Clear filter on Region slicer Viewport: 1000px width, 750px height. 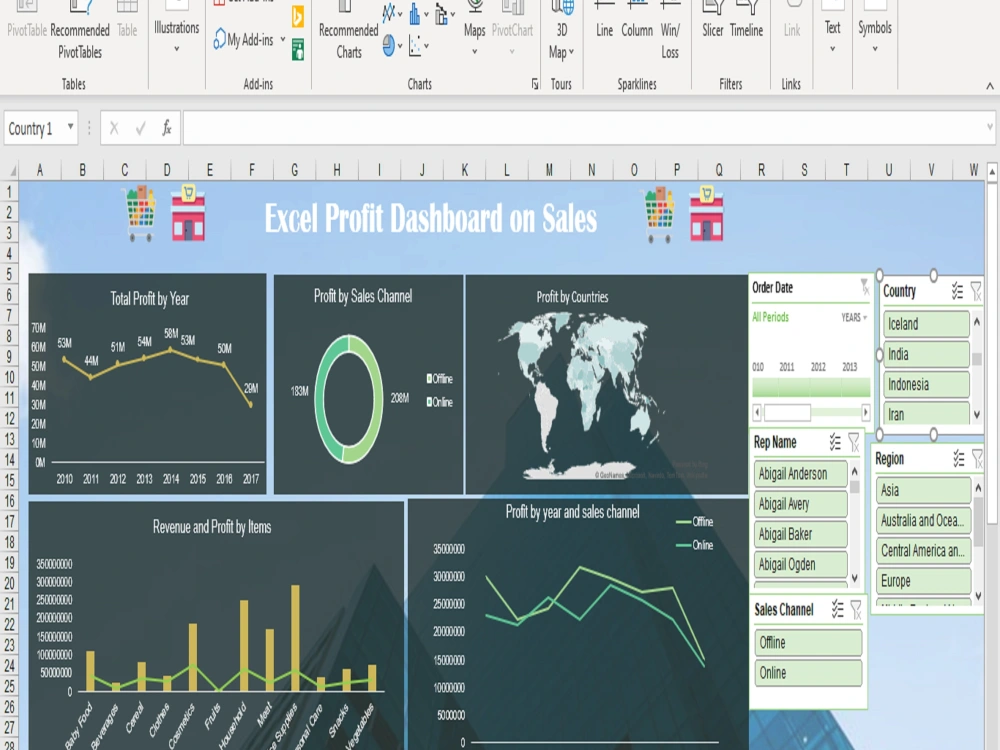coord(977,459)
